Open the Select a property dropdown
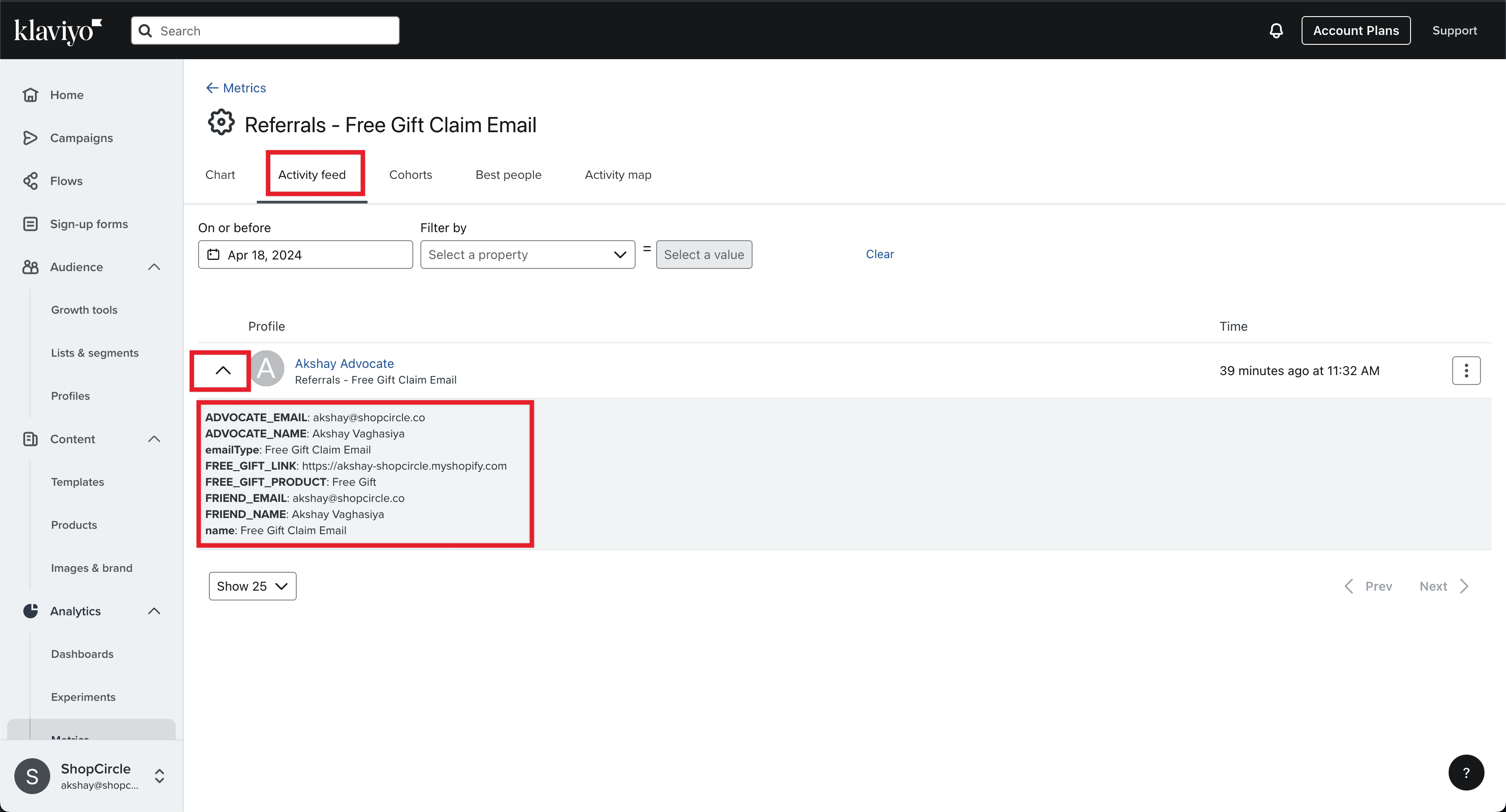 pos(528,255)
